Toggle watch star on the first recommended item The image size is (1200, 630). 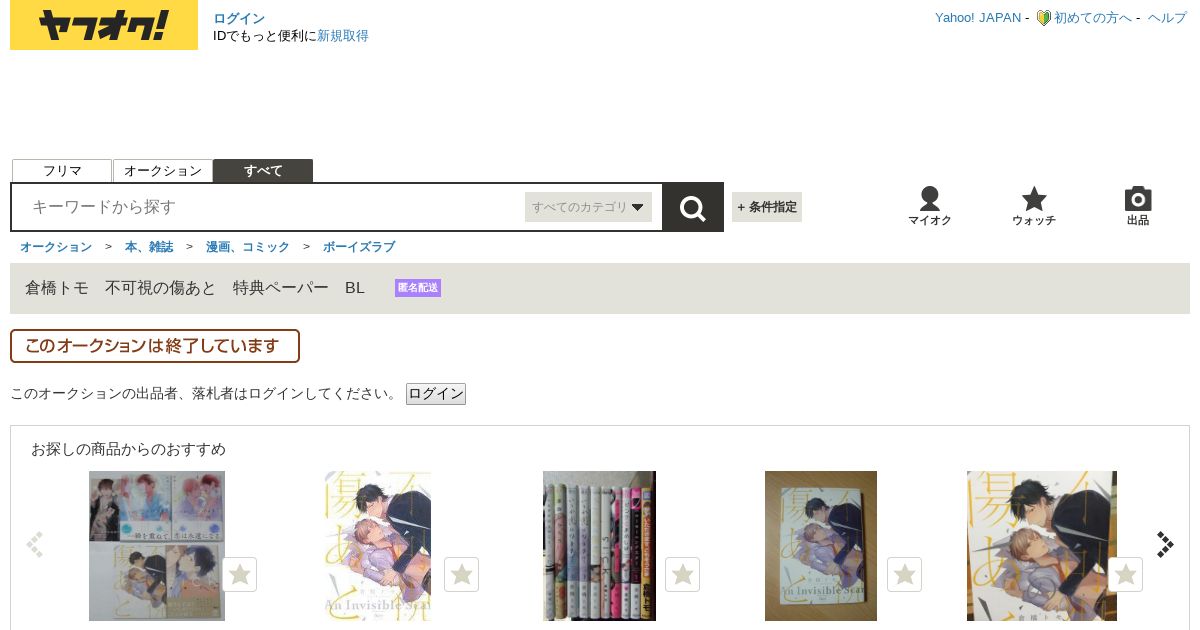click(x=239, y=574)
